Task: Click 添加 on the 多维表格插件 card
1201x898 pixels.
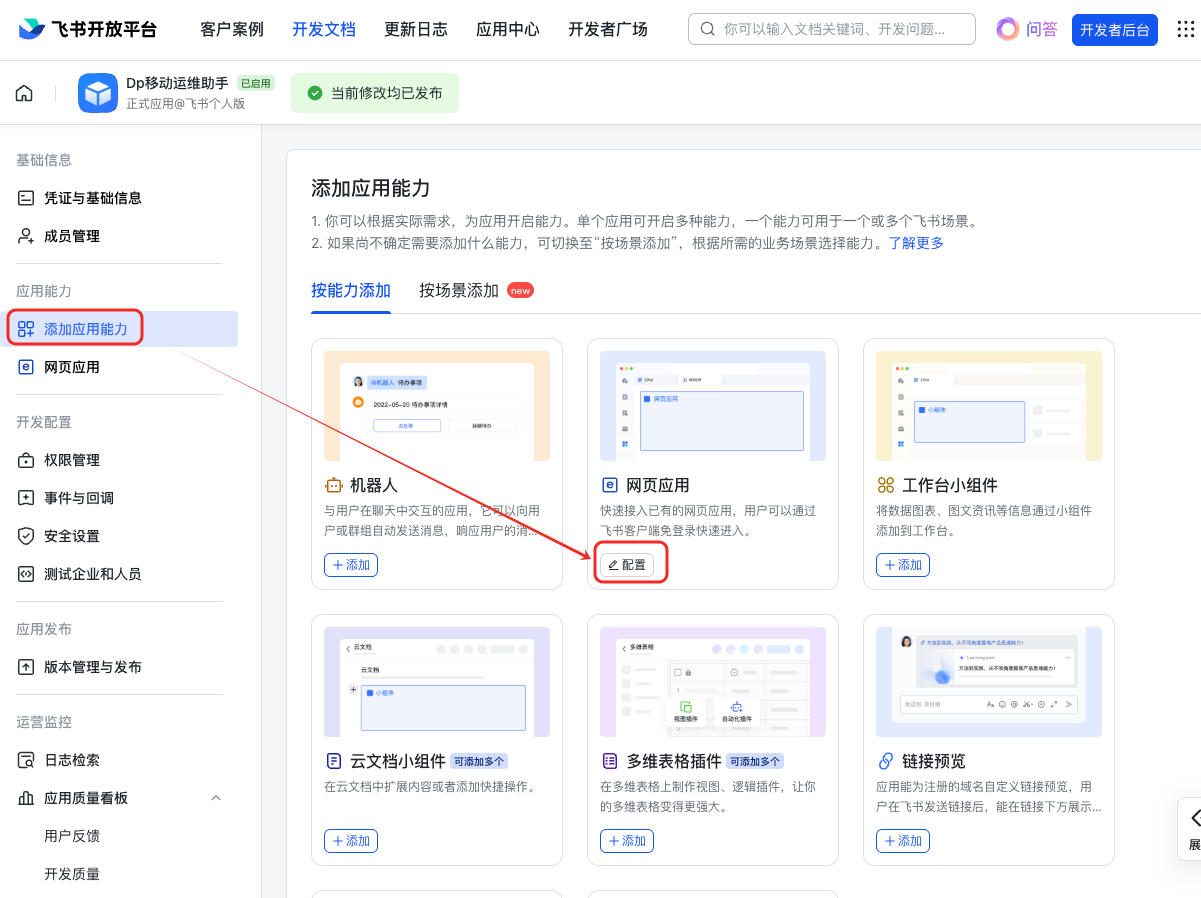Action: [627, 841]
